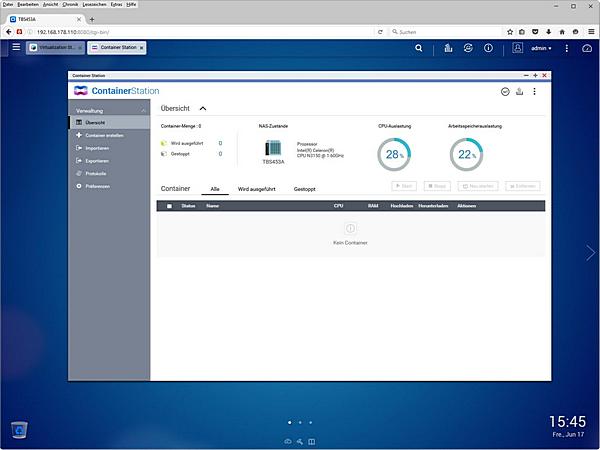600x450 pixels.
Task: Collapse the Verwaltung sidebar group
Action: [143, 111]
